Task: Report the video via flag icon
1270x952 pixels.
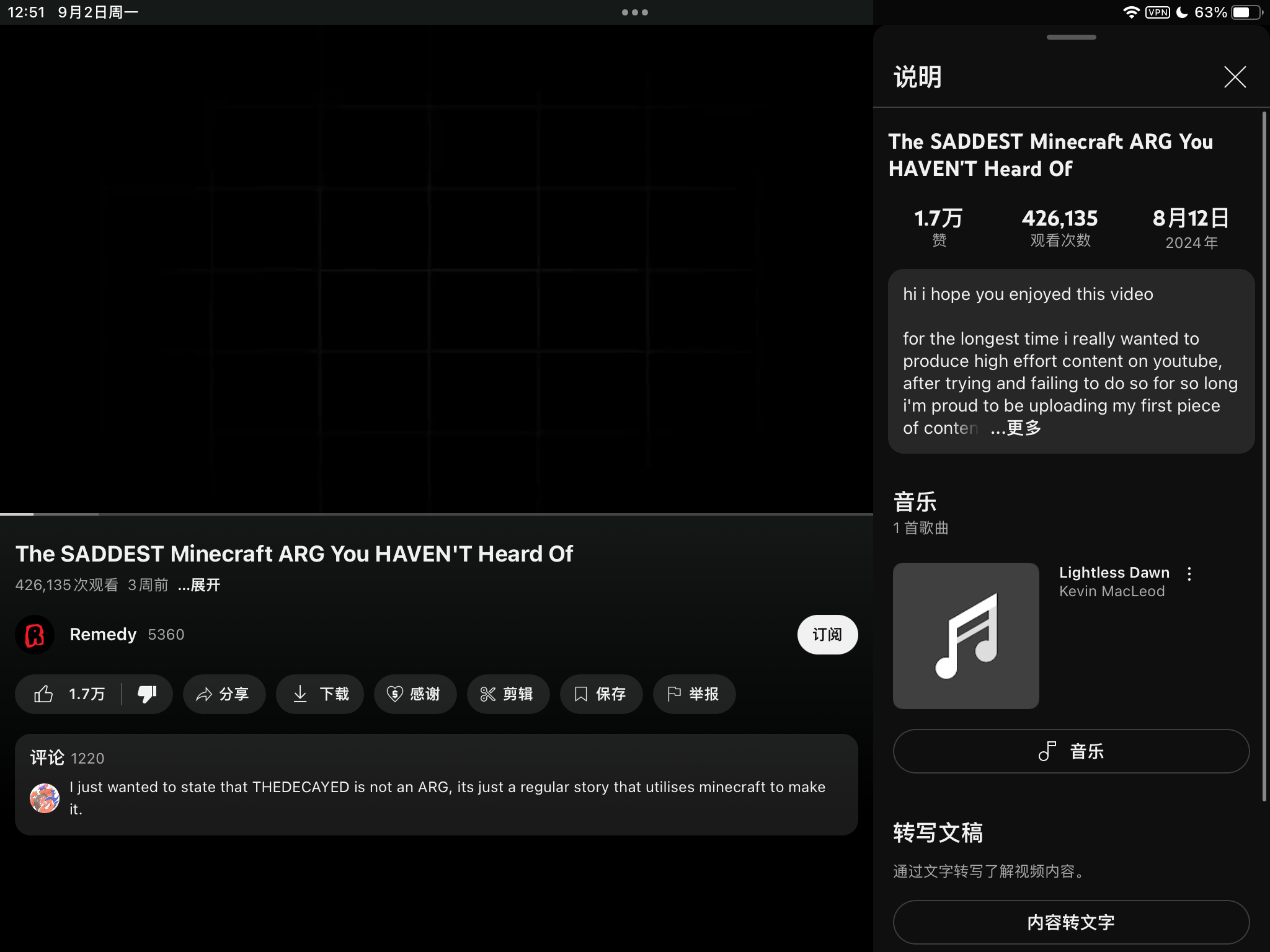Action: click(x=693, y=694)
